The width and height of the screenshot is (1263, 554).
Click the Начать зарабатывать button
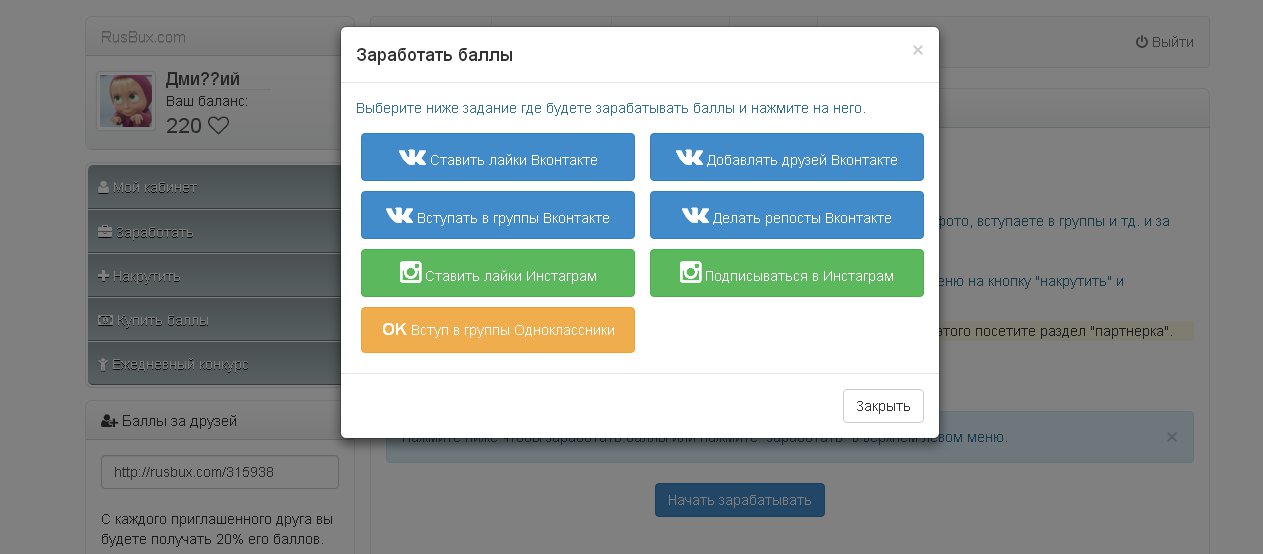740,500
